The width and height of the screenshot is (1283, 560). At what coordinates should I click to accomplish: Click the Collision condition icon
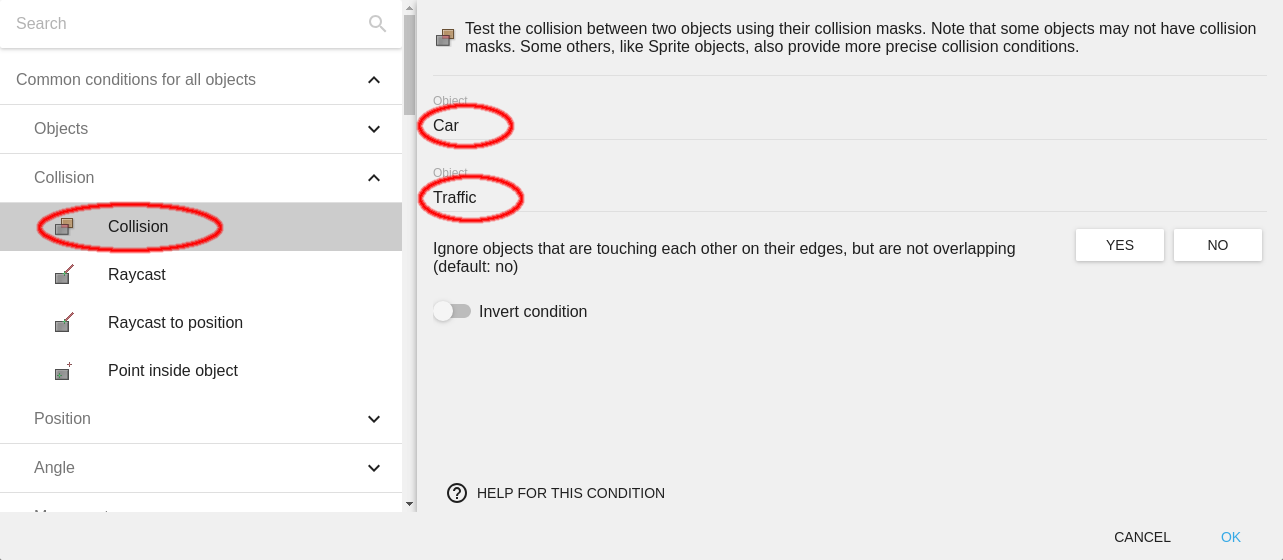click(64, 227)
